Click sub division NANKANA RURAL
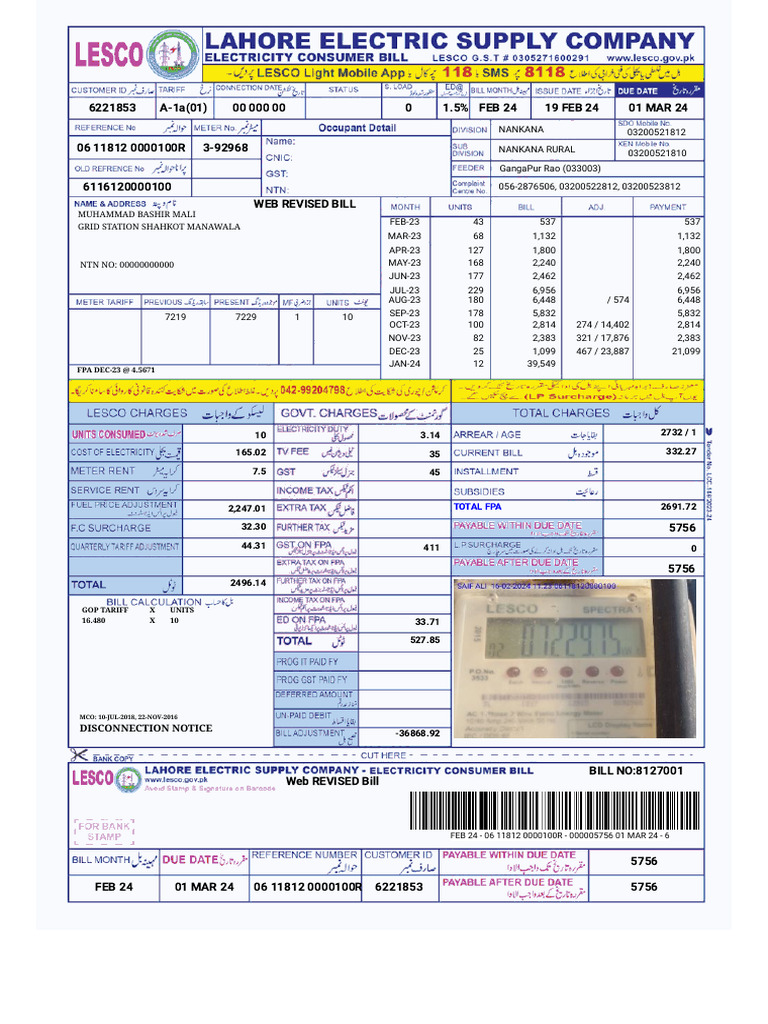The image size is (768, 1024). tap(537, 149)
